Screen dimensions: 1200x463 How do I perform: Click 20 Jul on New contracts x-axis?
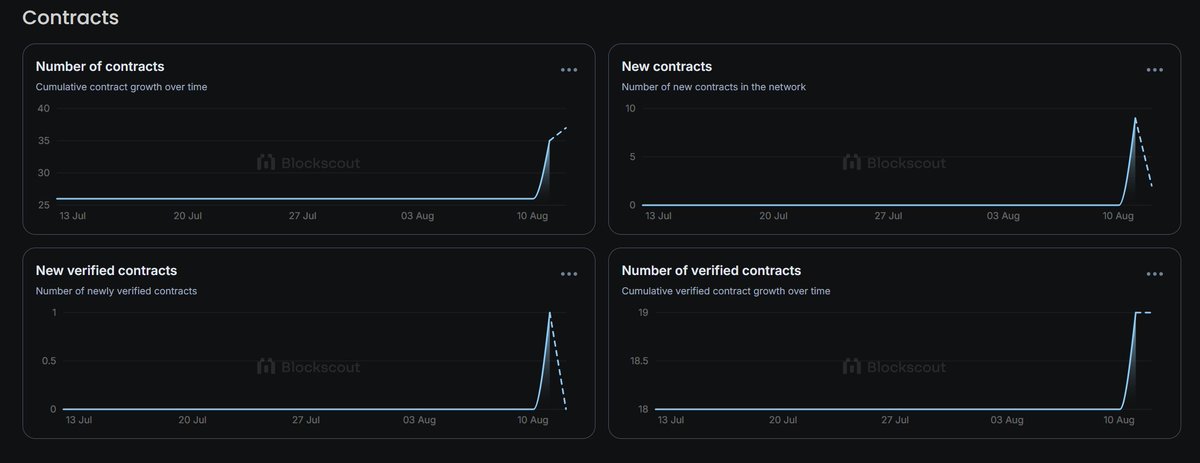coord(772,215)
